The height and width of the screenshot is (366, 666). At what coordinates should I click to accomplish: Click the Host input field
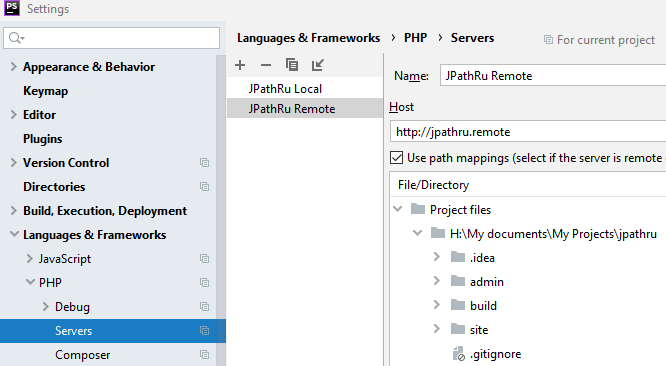[528, 132]
